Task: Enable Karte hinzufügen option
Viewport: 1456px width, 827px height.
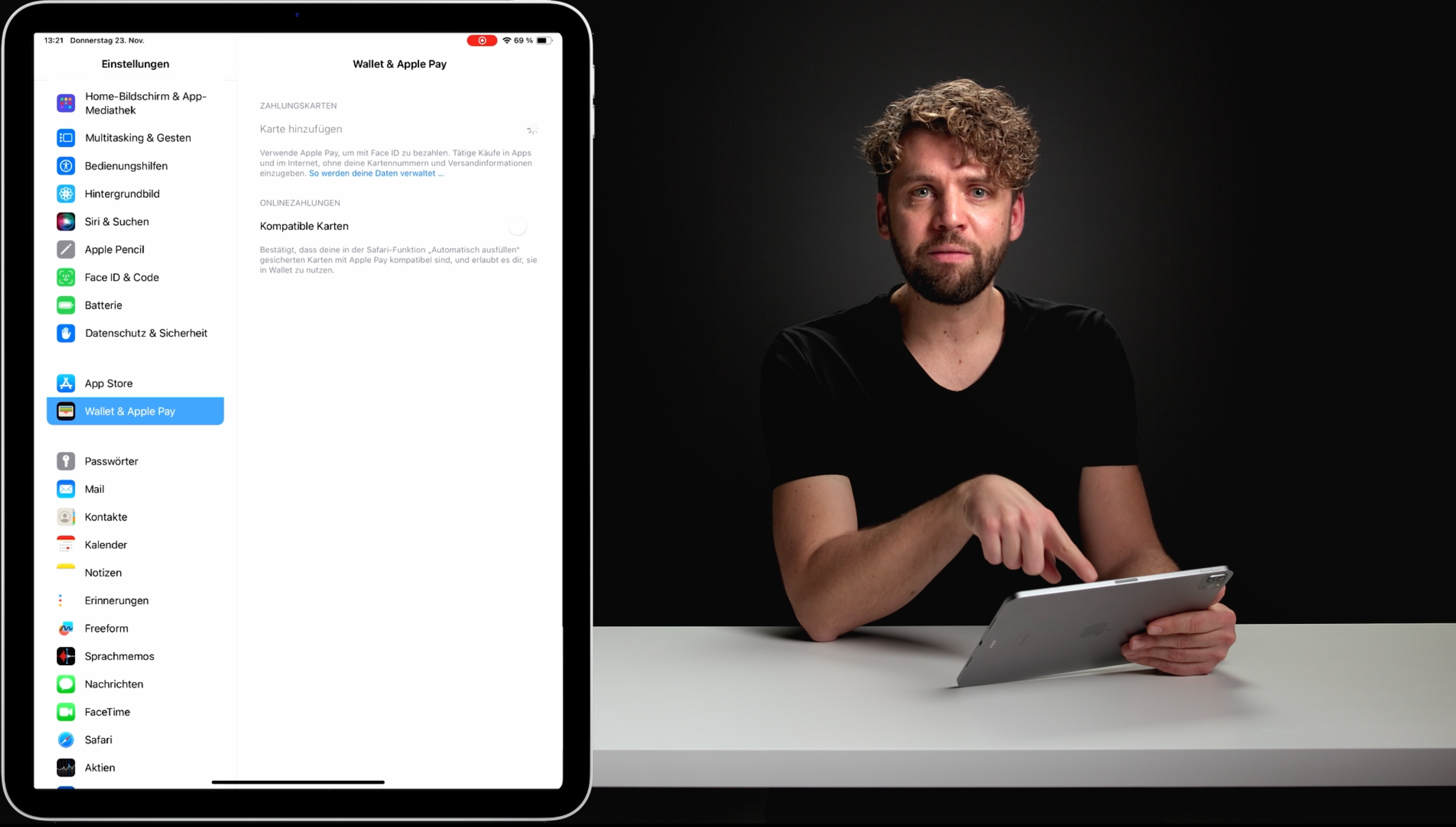Action: 300,128
